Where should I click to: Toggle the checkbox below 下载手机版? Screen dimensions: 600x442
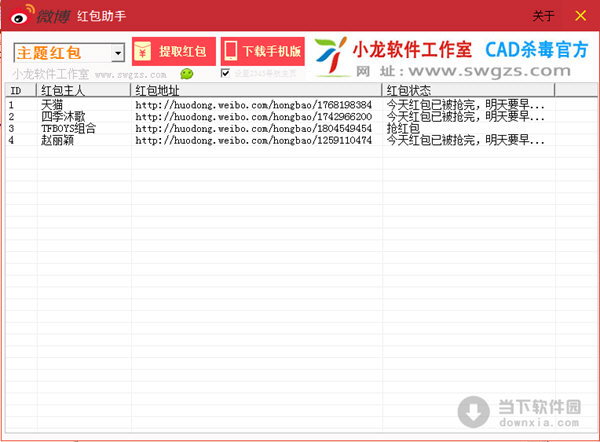pos(225,73)
